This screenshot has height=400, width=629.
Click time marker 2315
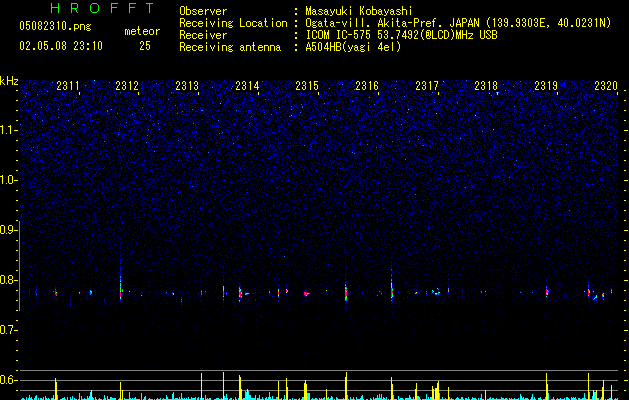[307, 86]
